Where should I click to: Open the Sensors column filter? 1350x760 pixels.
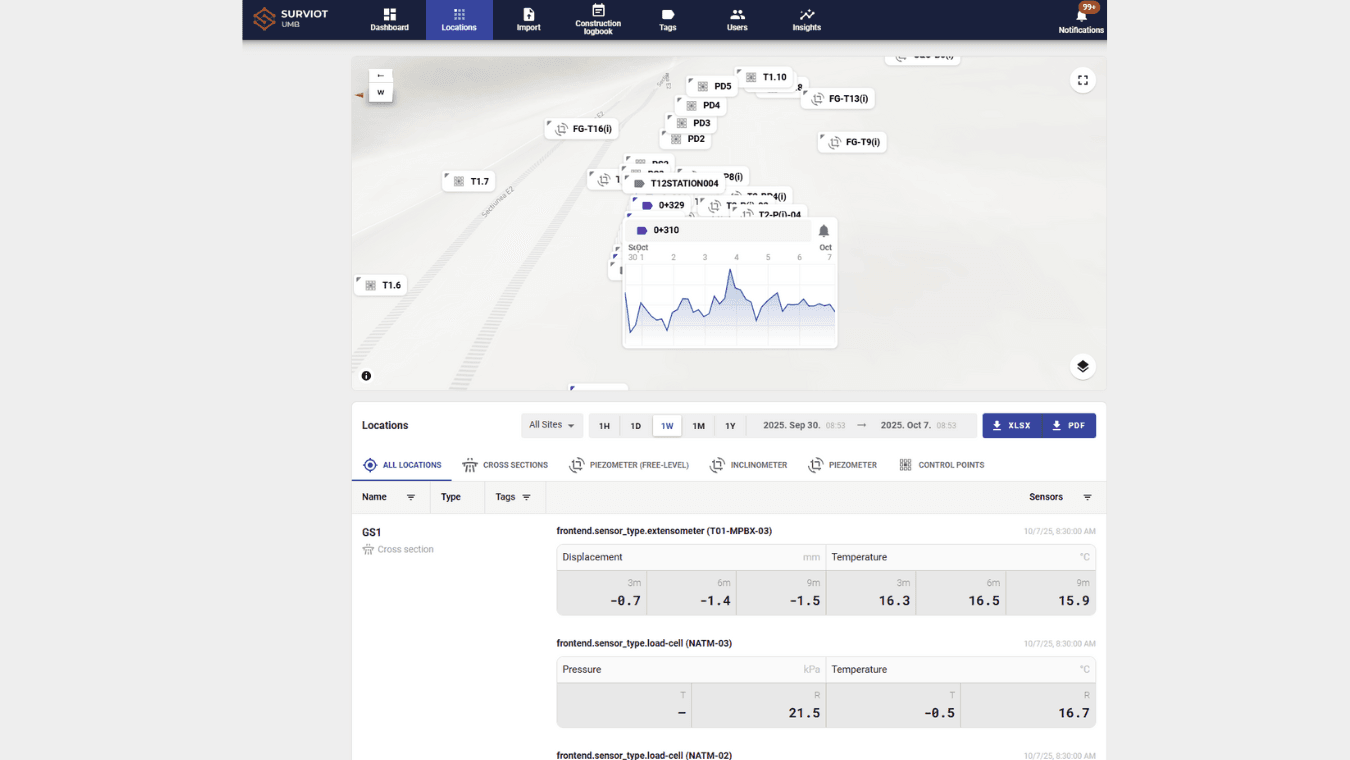click(1087, 497)
